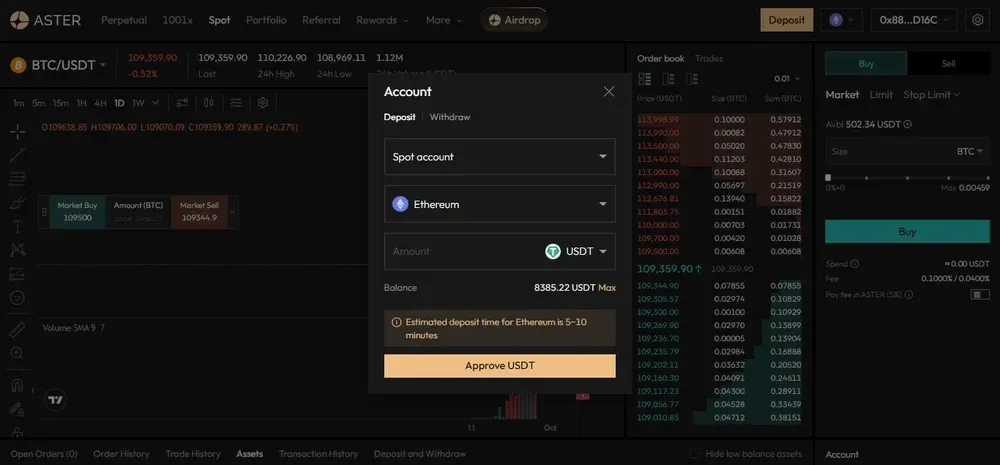Click the Market Sell 109344.9 button
This screenshot has width=1000, height=465.
(x=199, y=212)
